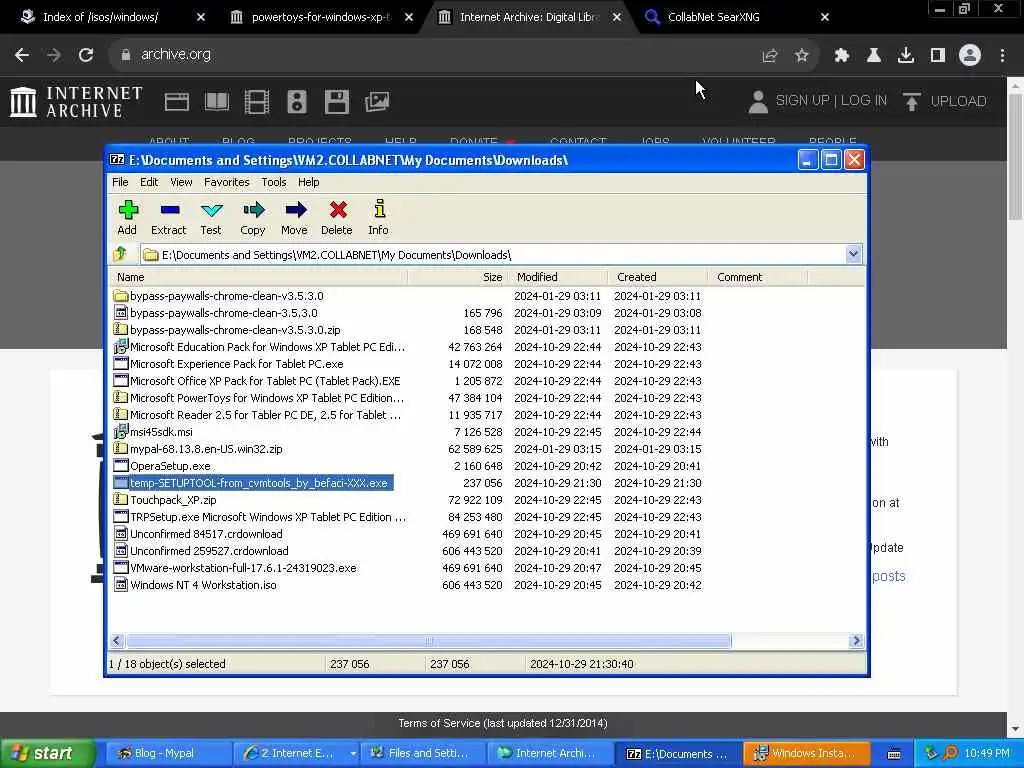The image size is (1024, 768).
Task: Click the Test toolbar icon
Action: click(x=211, y=217)
